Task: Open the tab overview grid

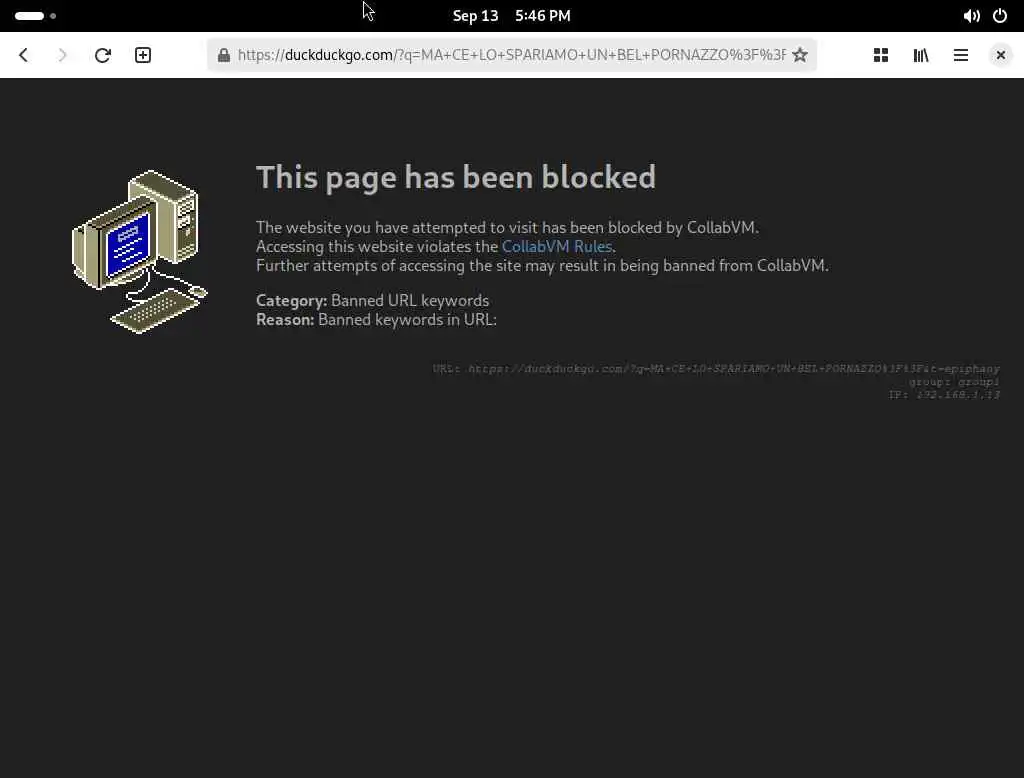Action: [x=881, y=55]
